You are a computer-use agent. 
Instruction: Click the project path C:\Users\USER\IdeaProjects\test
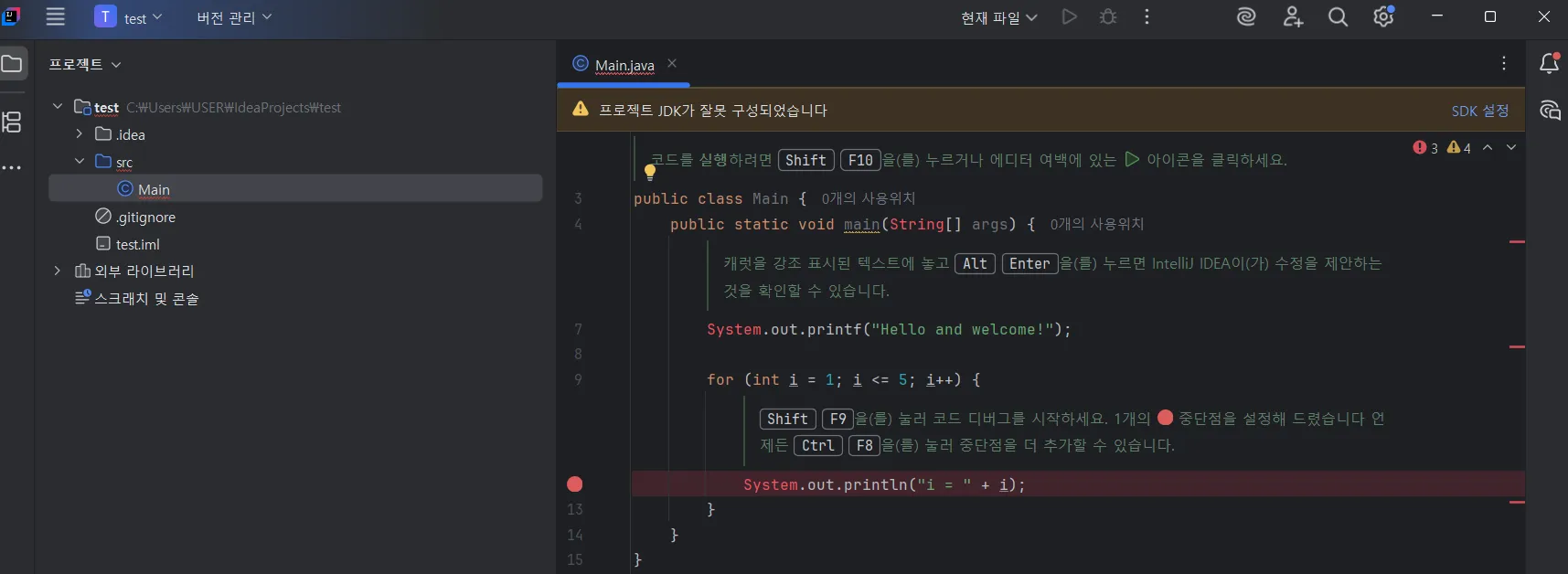233,107
